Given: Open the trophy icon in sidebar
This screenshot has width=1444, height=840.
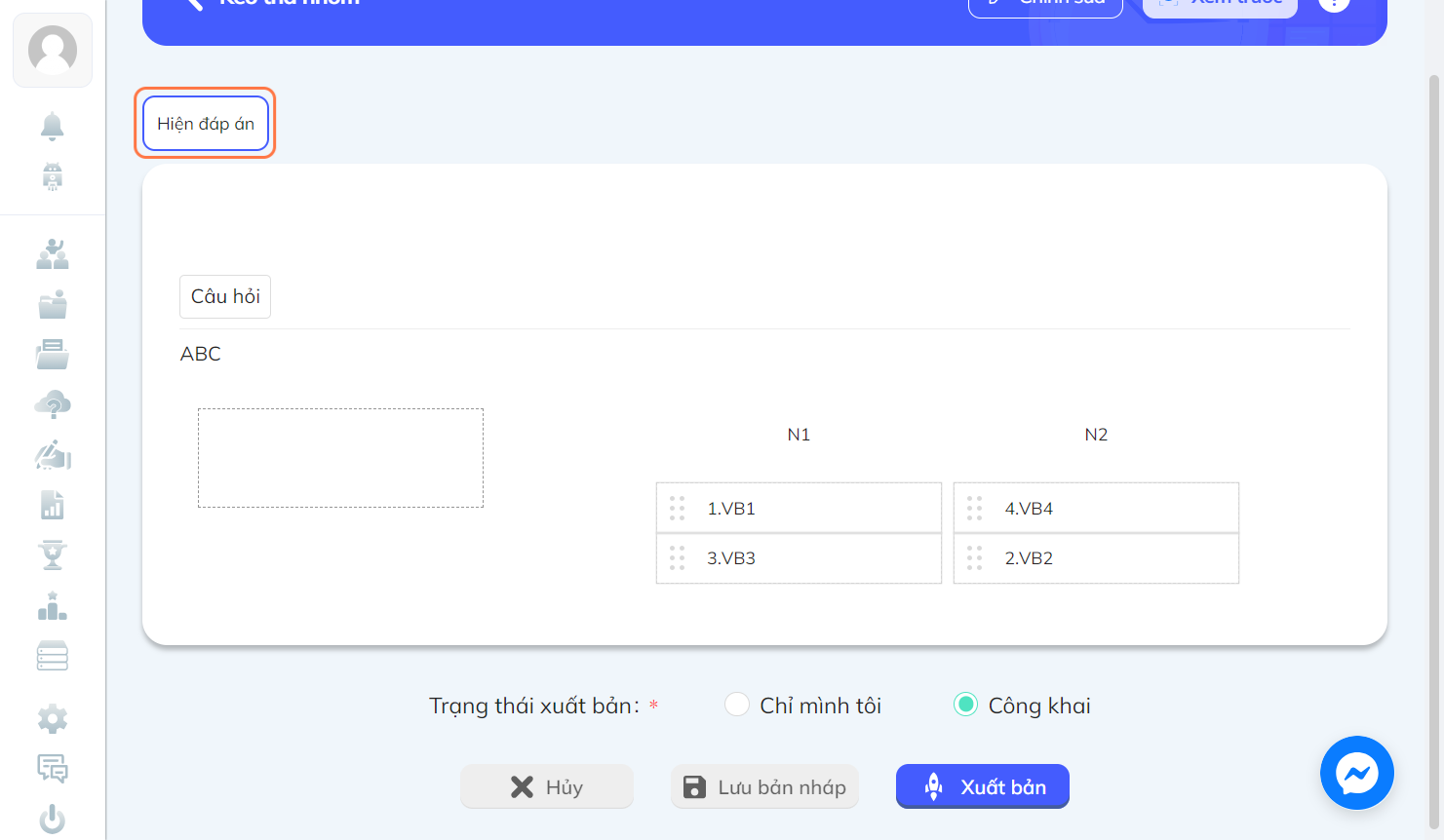Looking at the screenshot, I should pyautogui.click(x=53, y=555).
